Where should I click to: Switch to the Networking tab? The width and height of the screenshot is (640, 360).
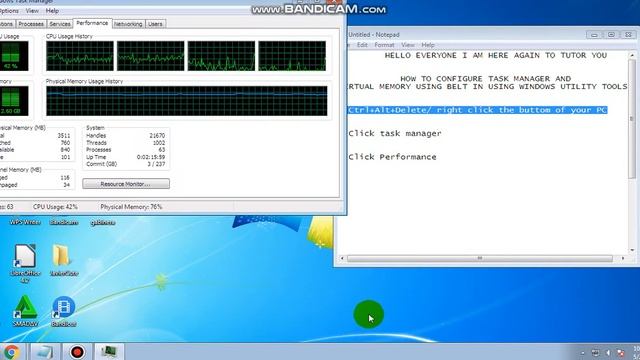128,24
